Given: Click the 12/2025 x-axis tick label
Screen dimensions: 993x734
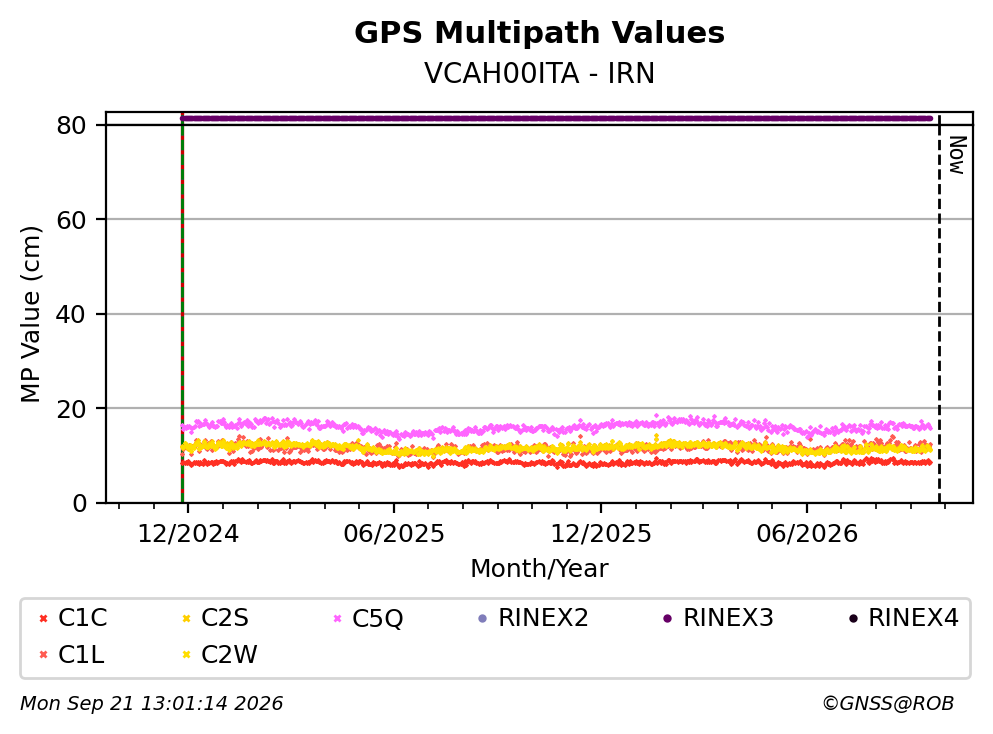Looking at the screenshot, I should coord(600,534).
